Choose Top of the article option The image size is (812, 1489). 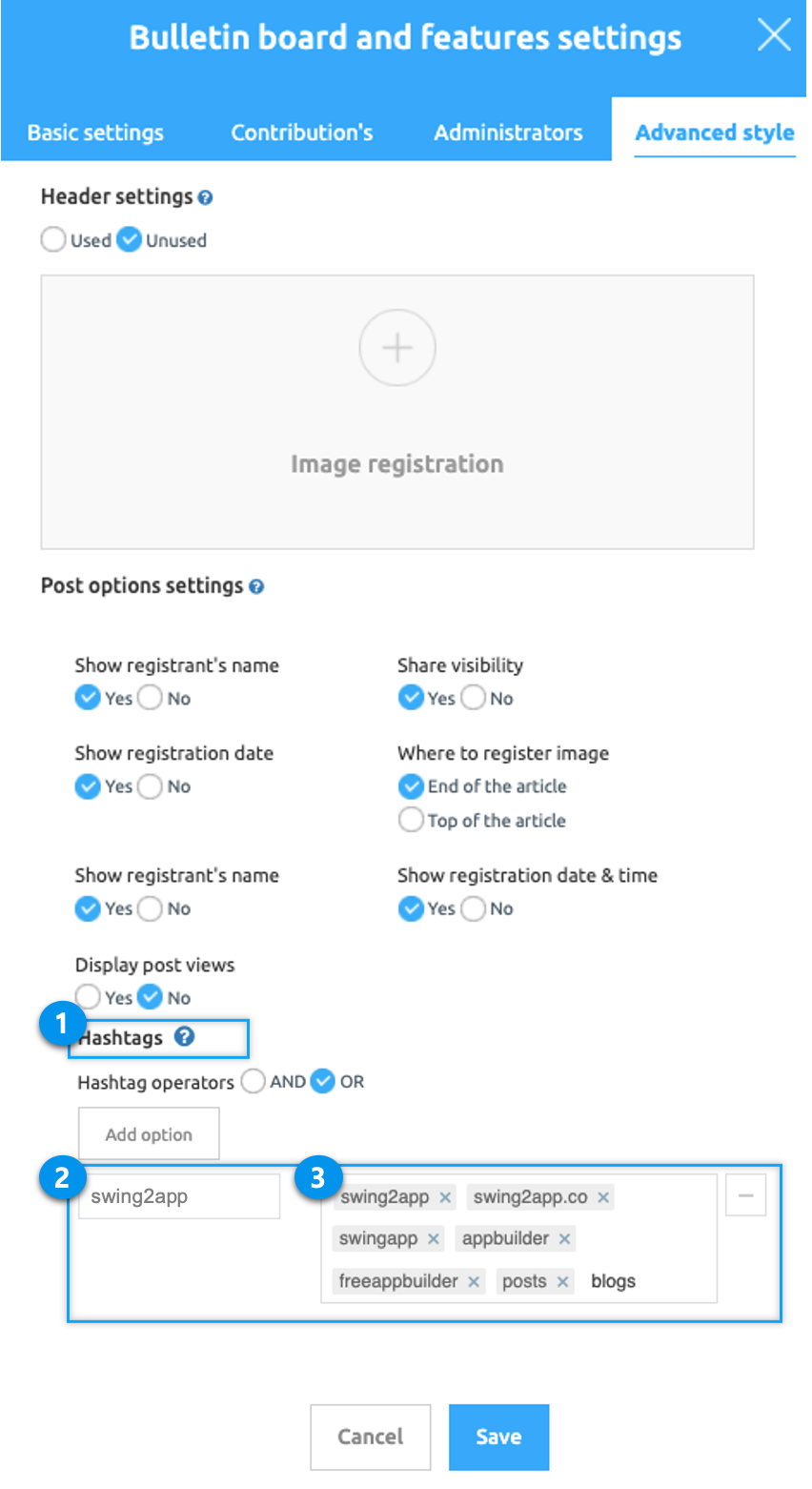pos(411,820)
